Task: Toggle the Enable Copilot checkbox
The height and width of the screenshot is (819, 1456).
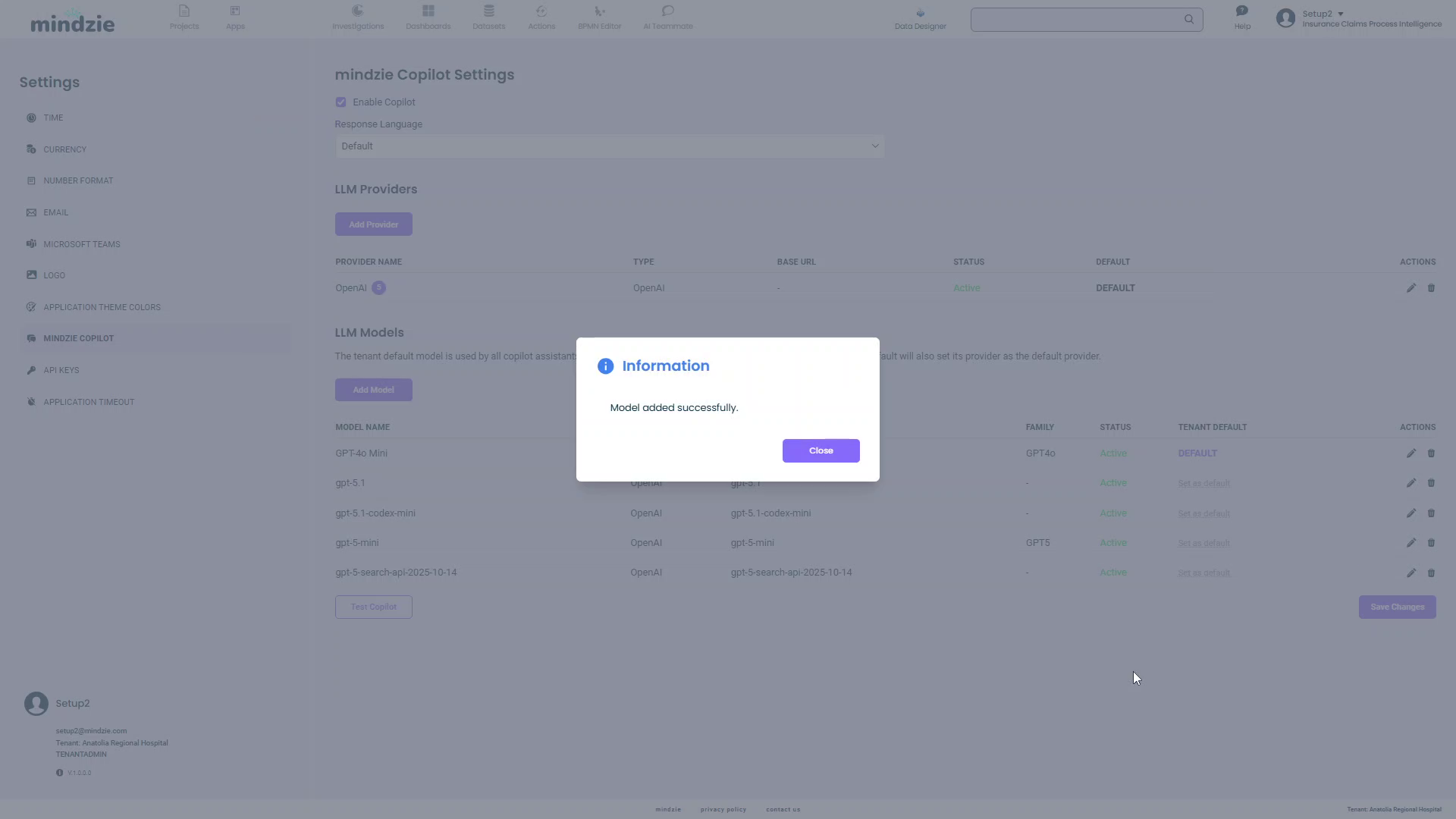Action: pyautogui.click(x=340, y=102)
